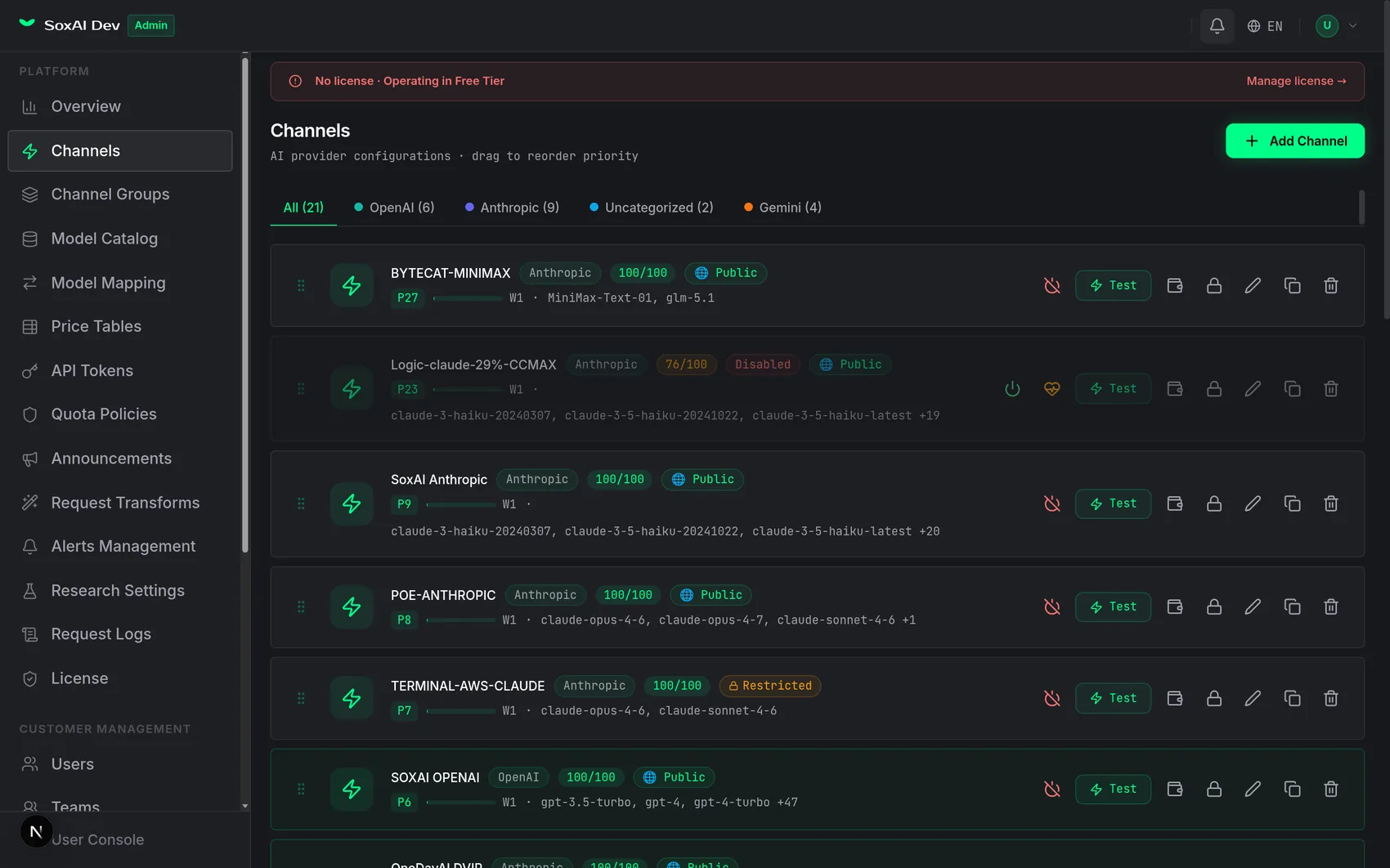Click the weight bar of SOXAI OPENAI row
This screenshot has width=1390, height=868.
461,803
